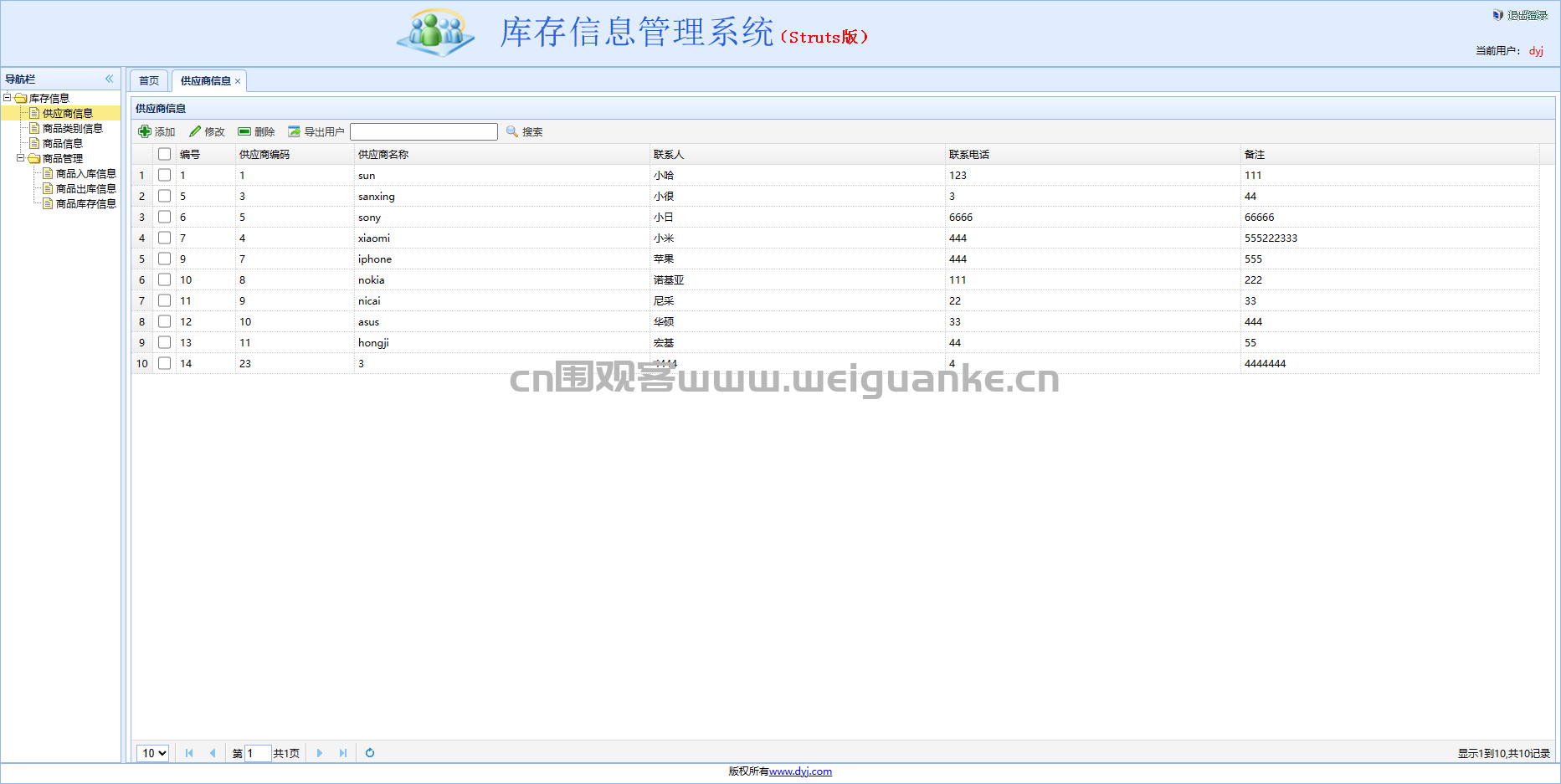Click the page number input field
The width and height of the screenshot is (1561, 784).
coord(258,753)
